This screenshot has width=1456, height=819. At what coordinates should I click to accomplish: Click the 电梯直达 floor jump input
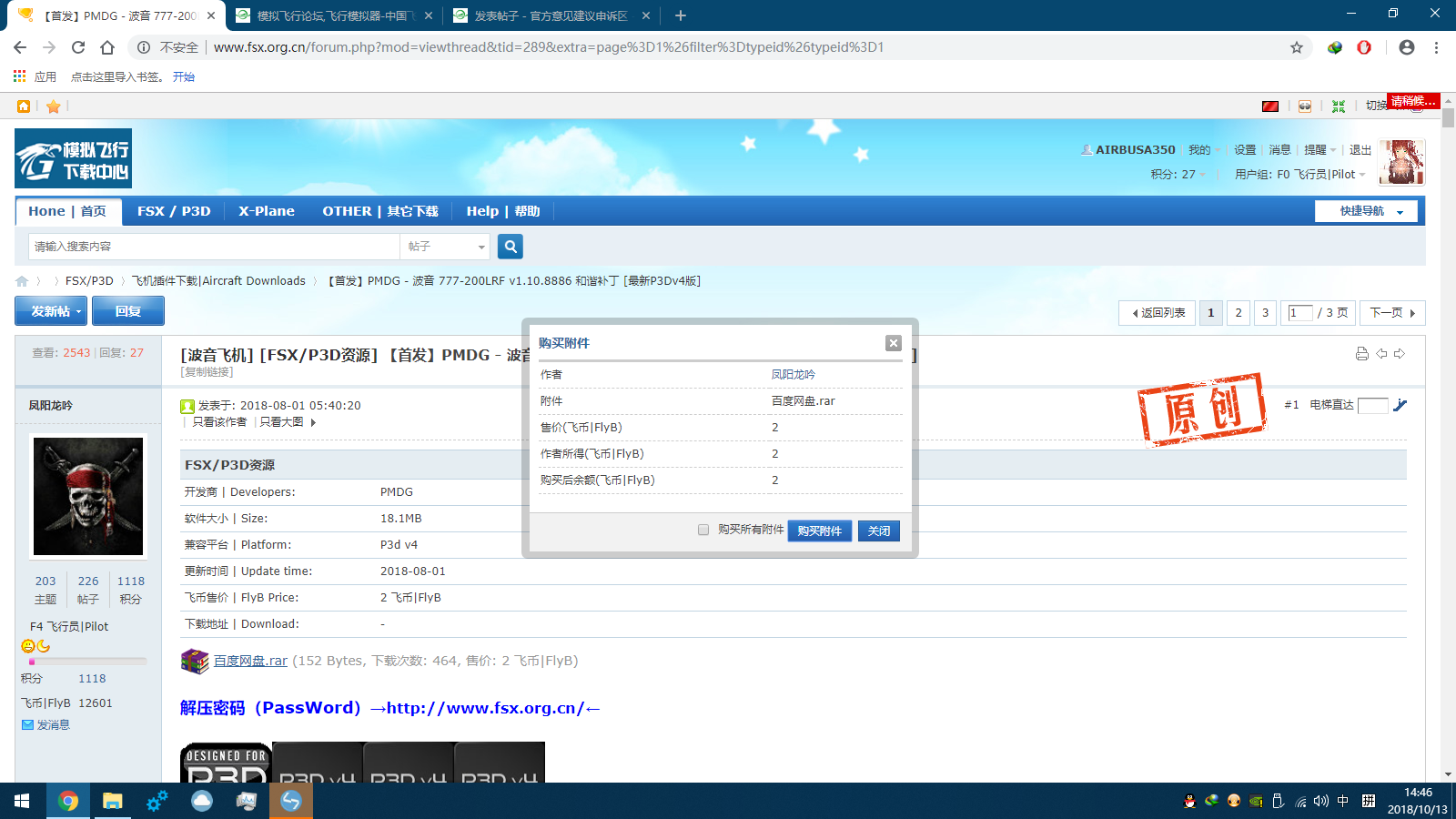coord(1372,405)
